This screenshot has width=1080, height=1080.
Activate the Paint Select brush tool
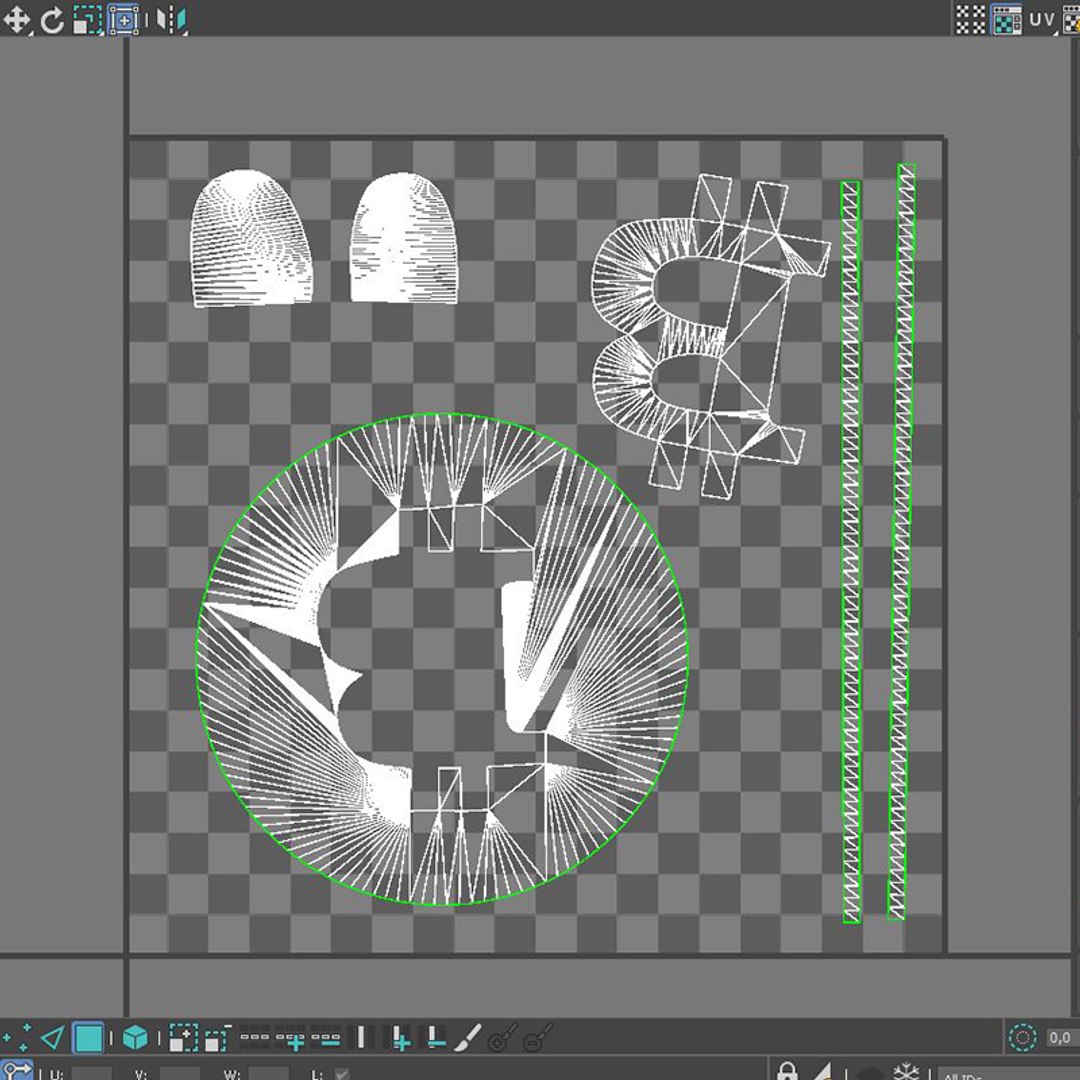(x=468, y=1038)
